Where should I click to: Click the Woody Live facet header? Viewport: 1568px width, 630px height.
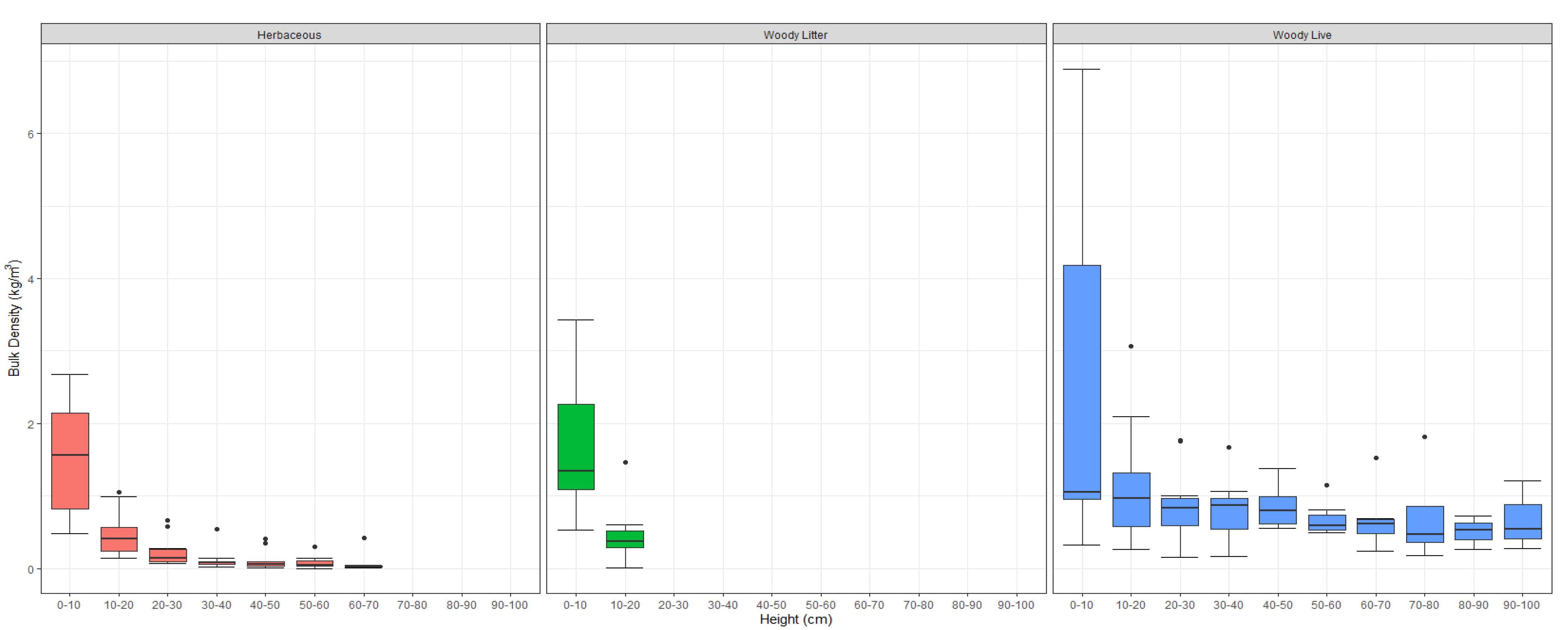click(x=1302, y=35)
